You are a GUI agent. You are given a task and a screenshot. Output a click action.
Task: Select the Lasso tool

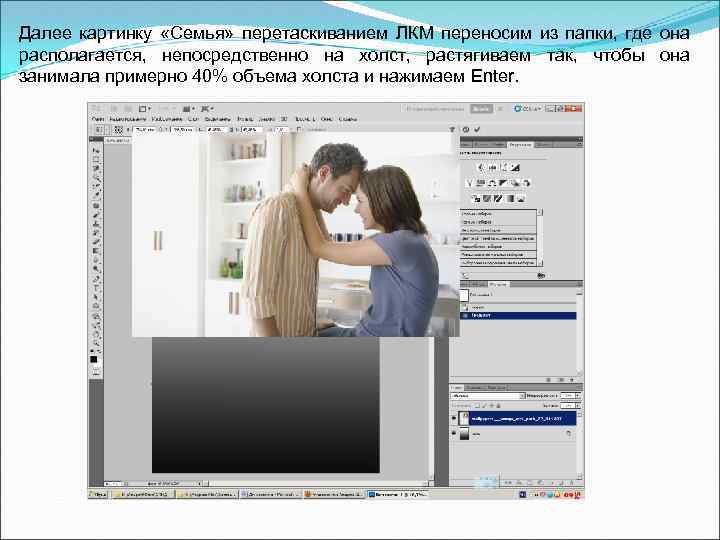[x=96, y=169]
